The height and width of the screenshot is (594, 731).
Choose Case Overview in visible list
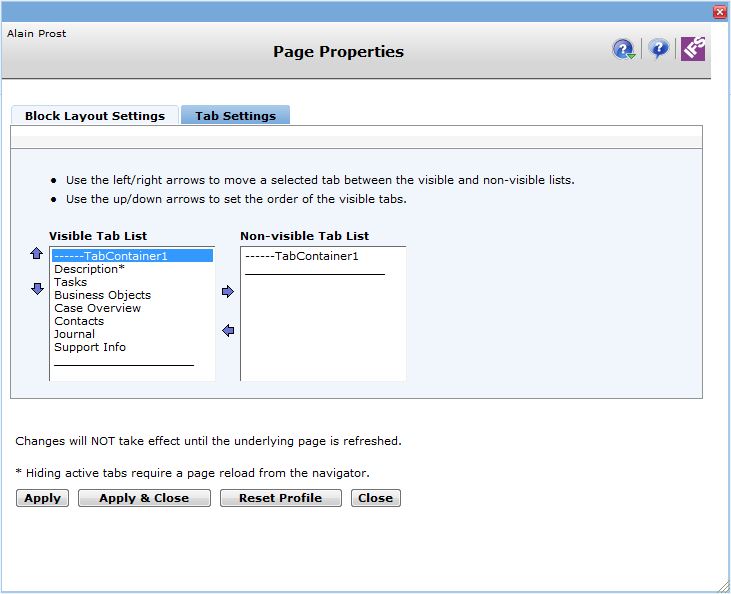coord(97,308)
